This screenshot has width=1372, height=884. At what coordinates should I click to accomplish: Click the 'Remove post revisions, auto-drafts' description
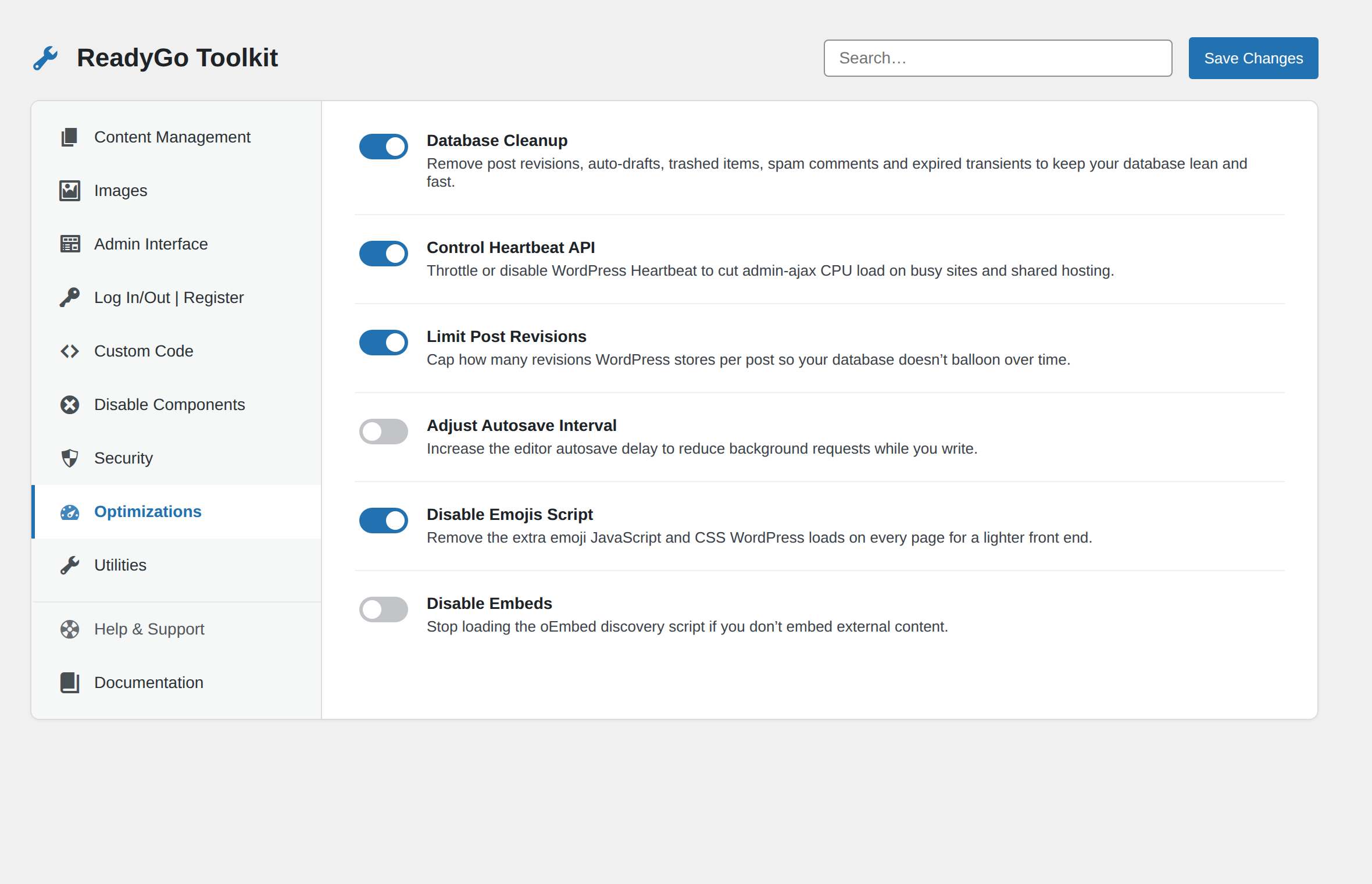(837, 173)
